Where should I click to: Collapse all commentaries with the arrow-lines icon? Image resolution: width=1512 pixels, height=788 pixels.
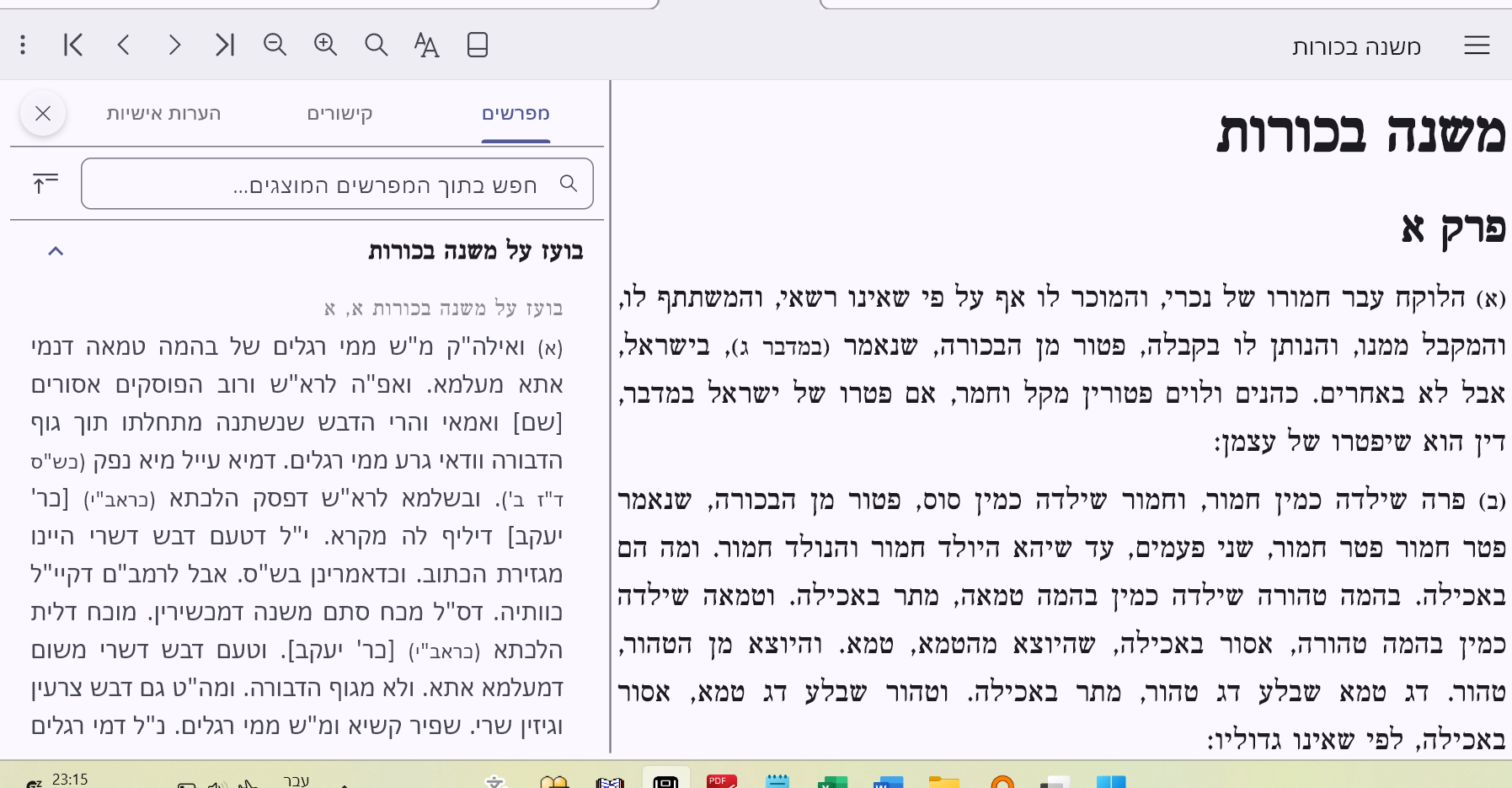pos(45,183)
